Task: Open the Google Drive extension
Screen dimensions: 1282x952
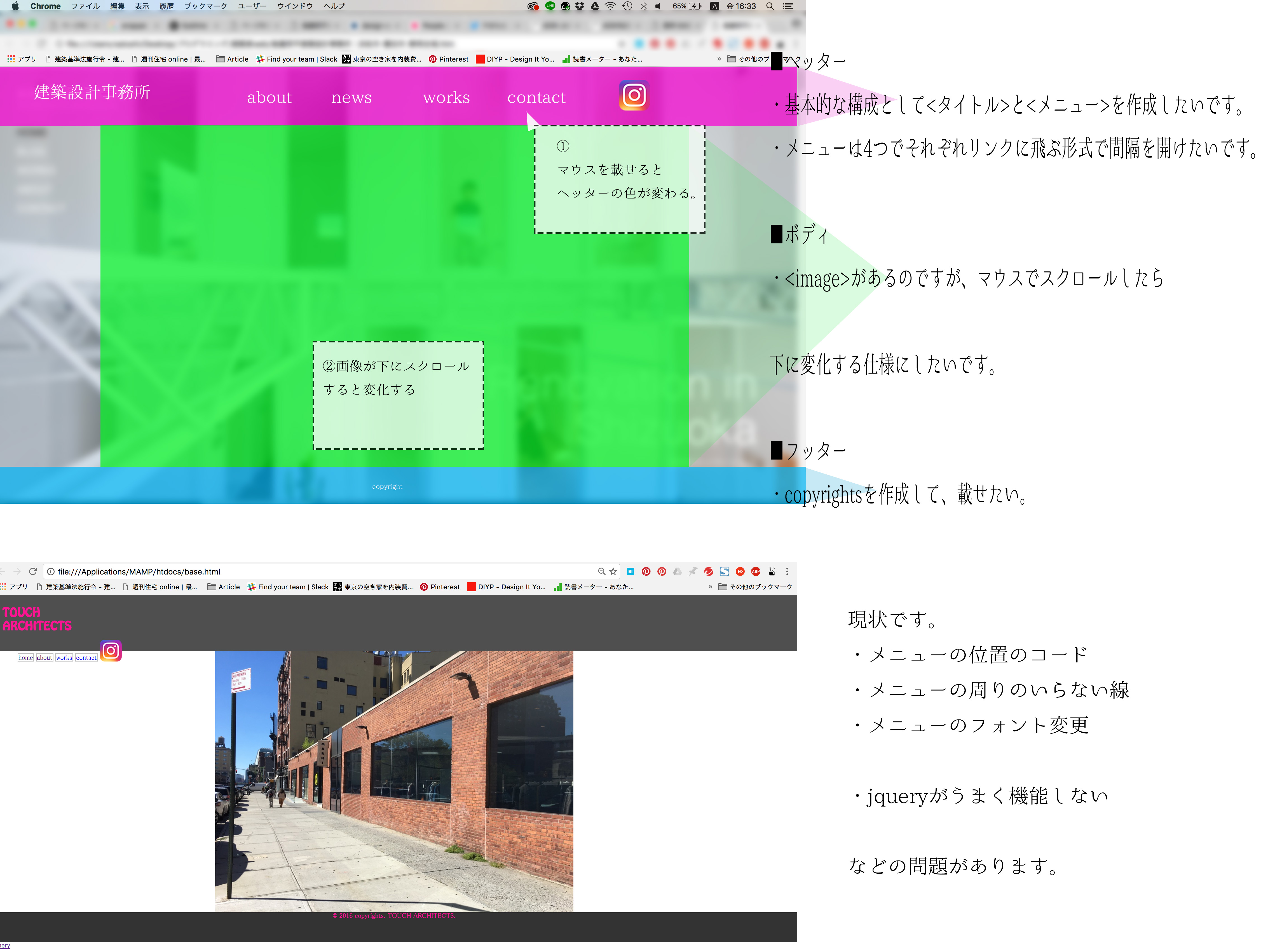Action: click(x=677, y=572)
